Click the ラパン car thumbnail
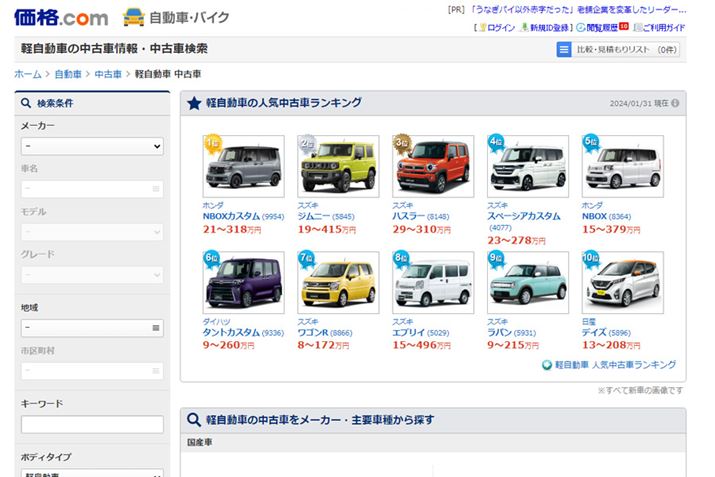Image resolution: width=715 pixels, height=477 pixels. click(x=528, y=283)
